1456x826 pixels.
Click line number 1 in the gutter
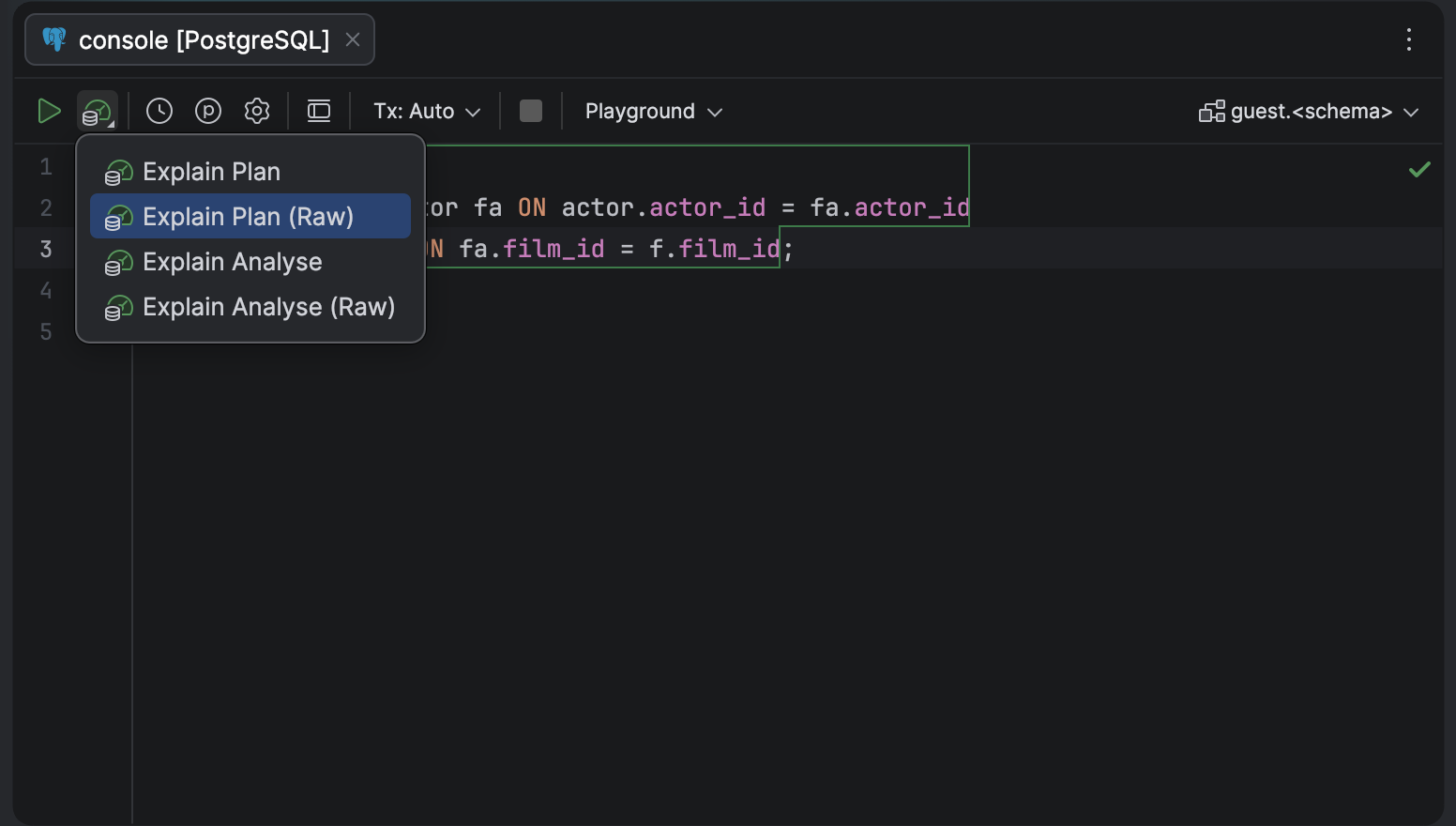(x=46, y=167)
